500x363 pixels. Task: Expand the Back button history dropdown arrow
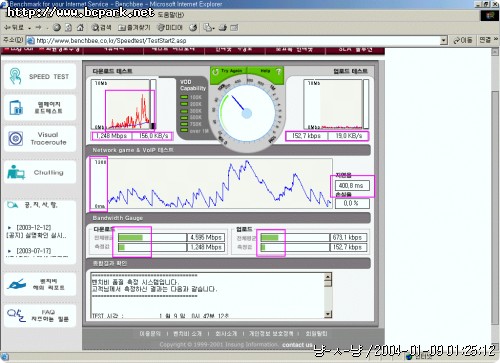coord(29,28)
